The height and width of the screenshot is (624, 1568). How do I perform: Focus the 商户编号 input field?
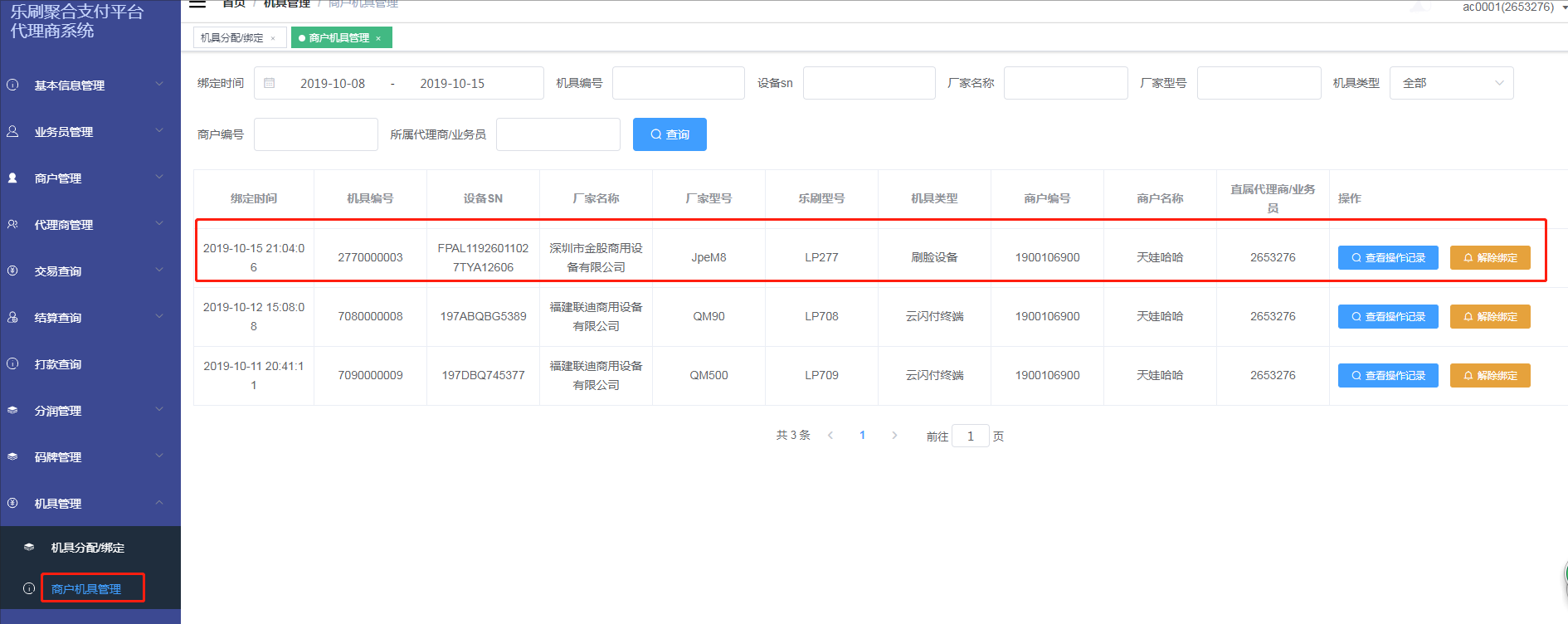tap(316, 134)
